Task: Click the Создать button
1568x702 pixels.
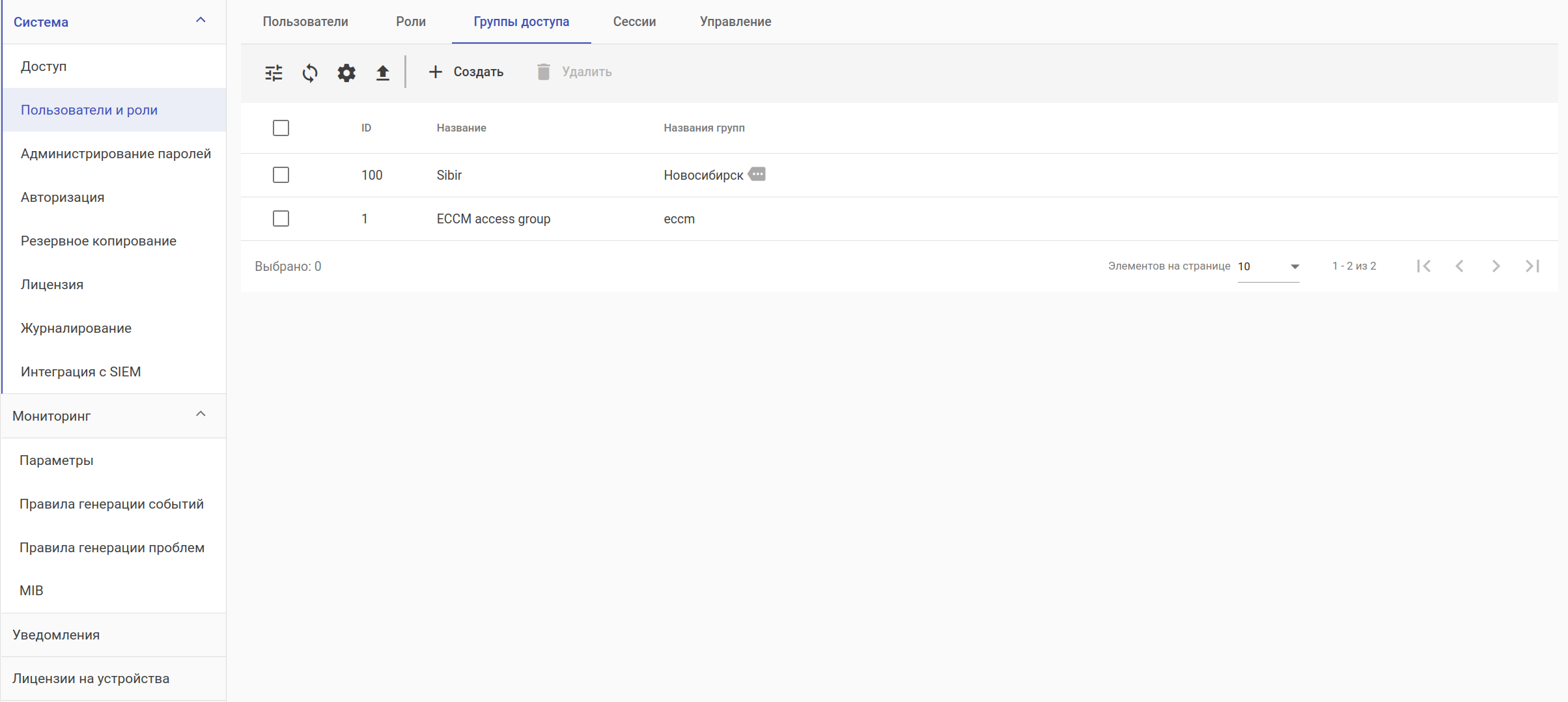Action: click(466, 72)
